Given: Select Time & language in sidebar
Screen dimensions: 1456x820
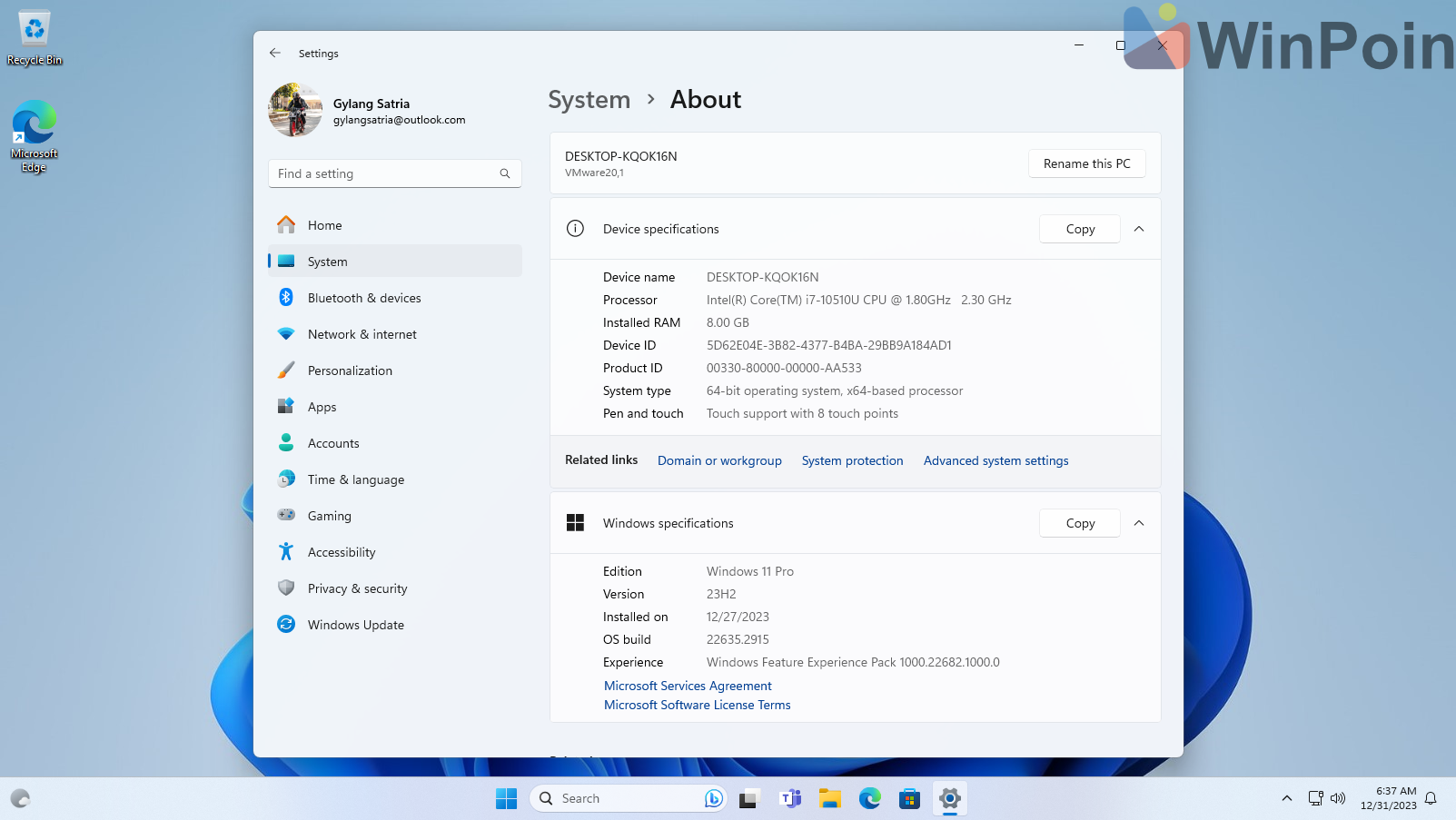Looking at the screenshot, I should click(355, 479).
